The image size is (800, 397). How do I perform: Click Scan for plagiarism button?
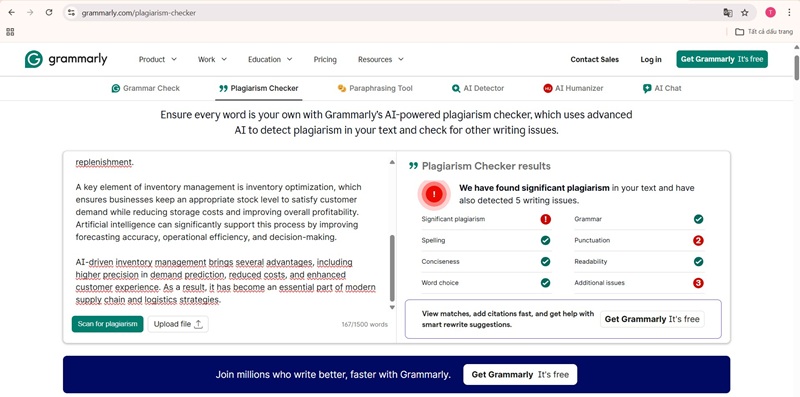[x=107, y=324]
